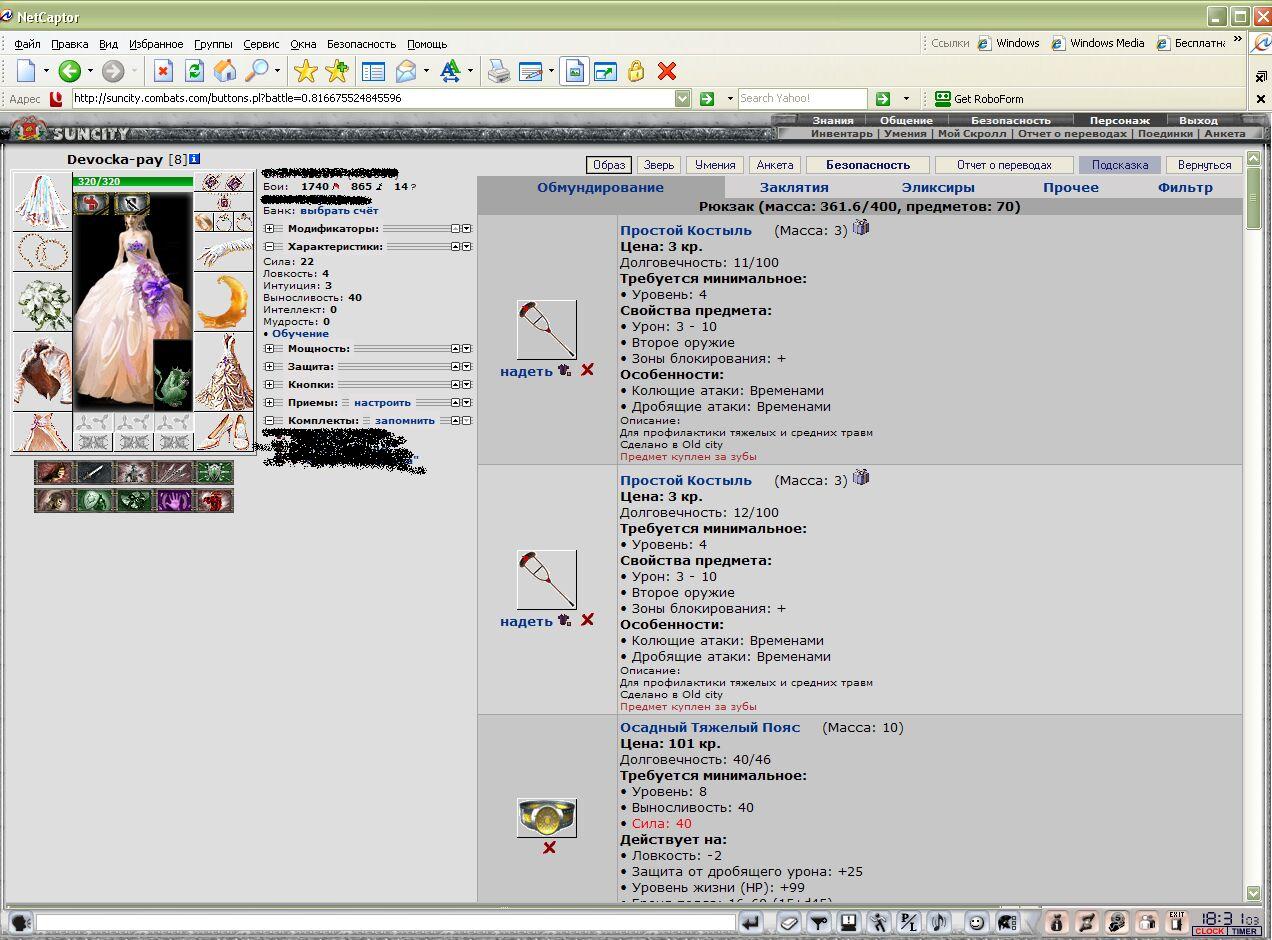Open the Файл menu

pyautogui.click(x=28, y=44)
